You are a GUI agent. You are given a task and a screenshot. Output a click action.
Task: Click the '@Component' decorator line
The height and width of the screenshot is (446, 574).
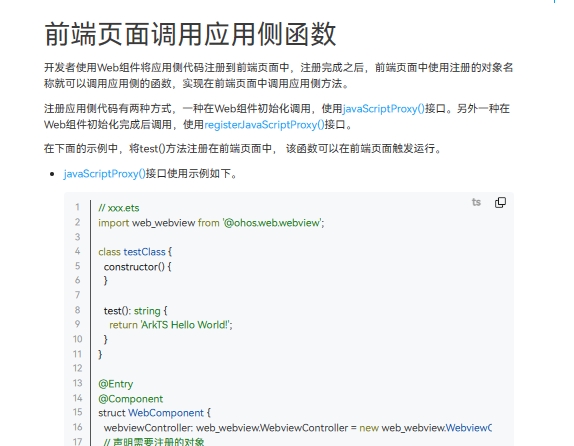(131, 399)
